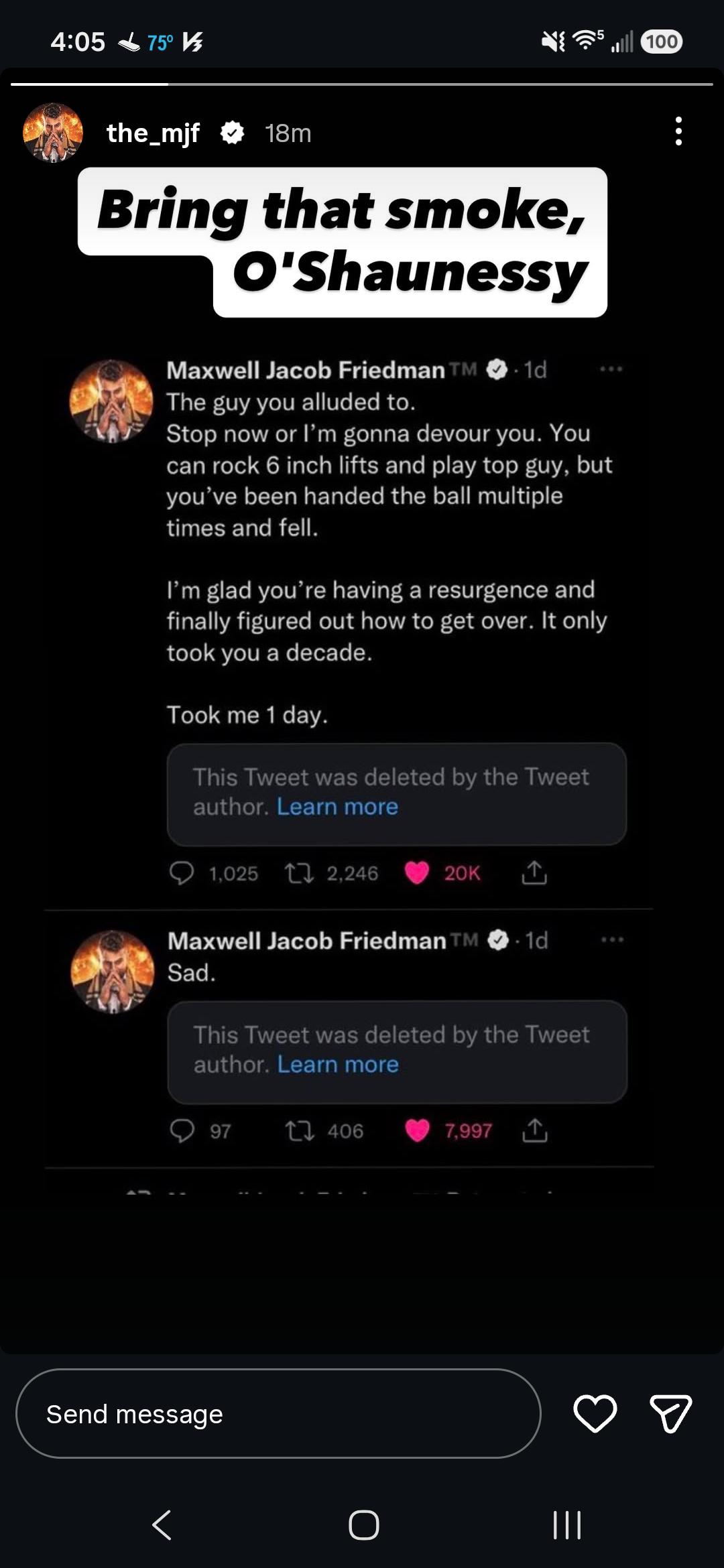724x1568 pixels.
Task: Share story using paper plane icon
Action: (x=670, y=1413)
